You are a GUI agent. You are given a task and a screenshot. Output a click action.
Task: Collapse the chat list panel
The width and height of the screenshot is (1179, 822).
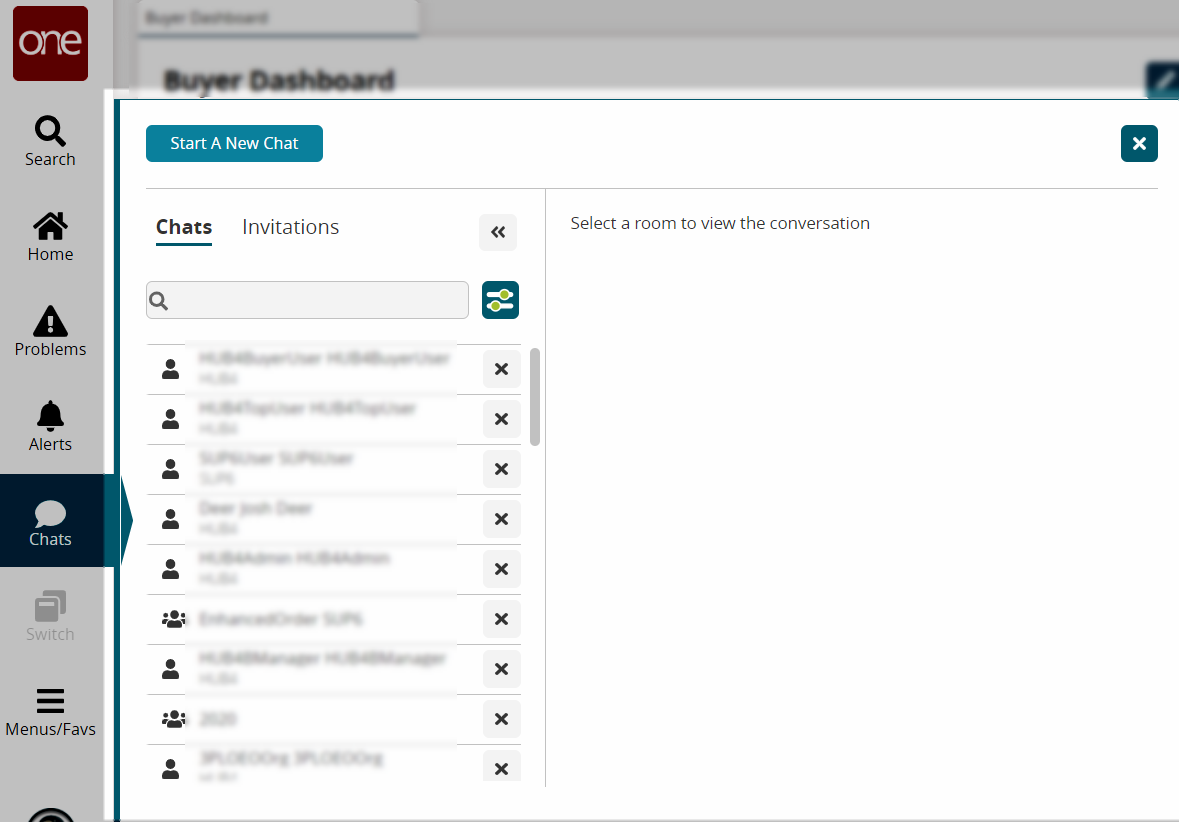pyautogui.click(x=498, y=232)
